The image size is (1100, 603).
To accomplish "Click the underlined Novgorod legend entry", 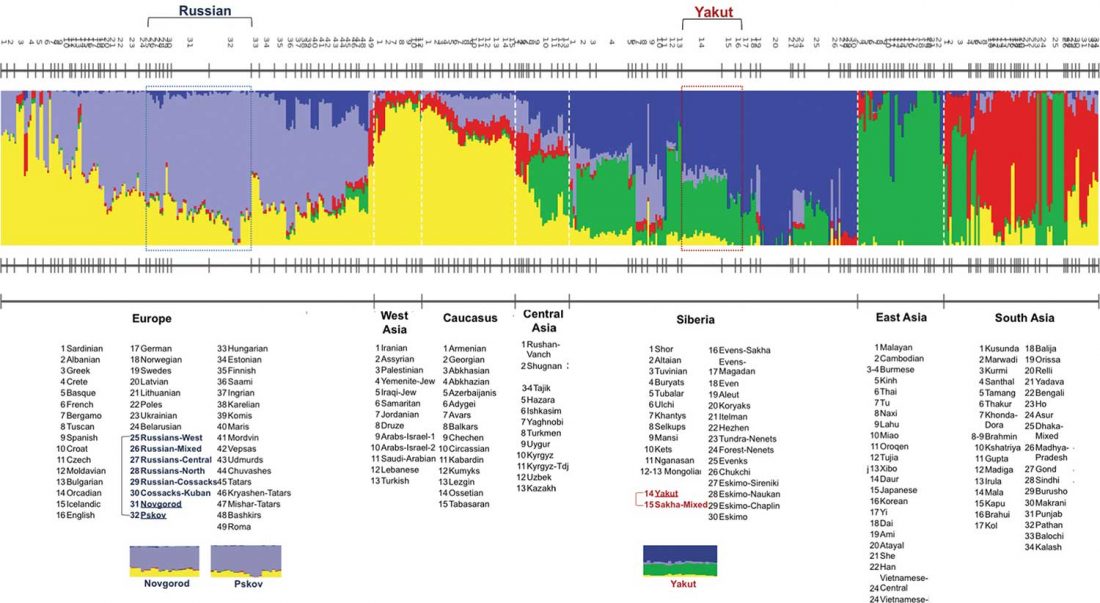I will click(161, 504).
